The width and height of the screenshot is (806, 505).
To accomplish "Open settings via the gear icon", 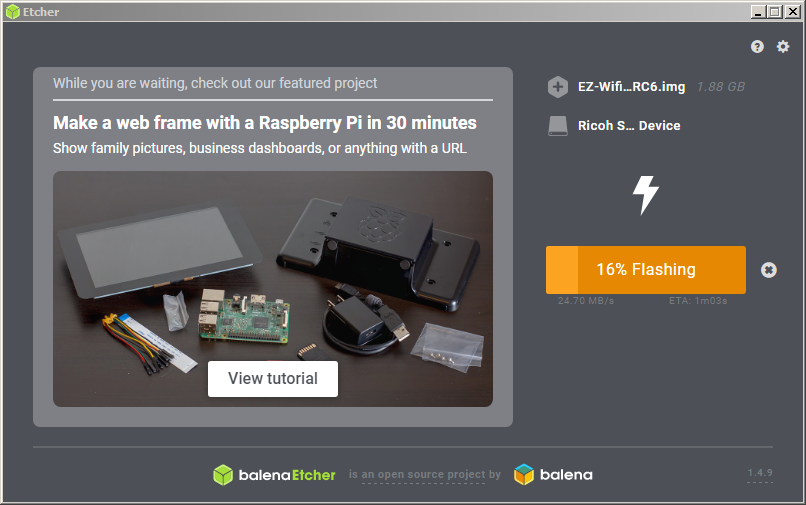I will tap(783, 47).
